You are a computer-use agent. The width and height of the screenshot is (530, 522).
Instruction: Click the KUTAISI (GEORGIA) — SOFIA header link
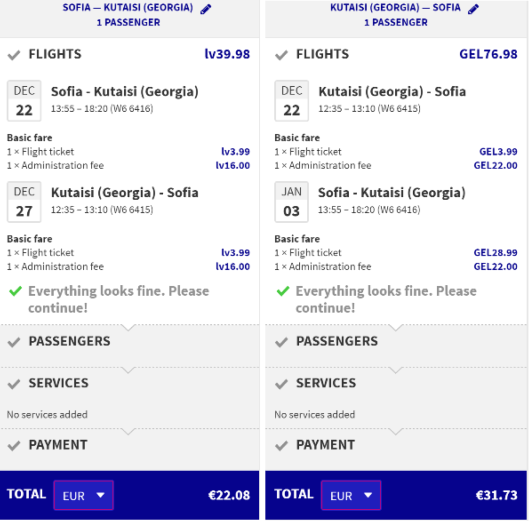[x=395, y=7]
